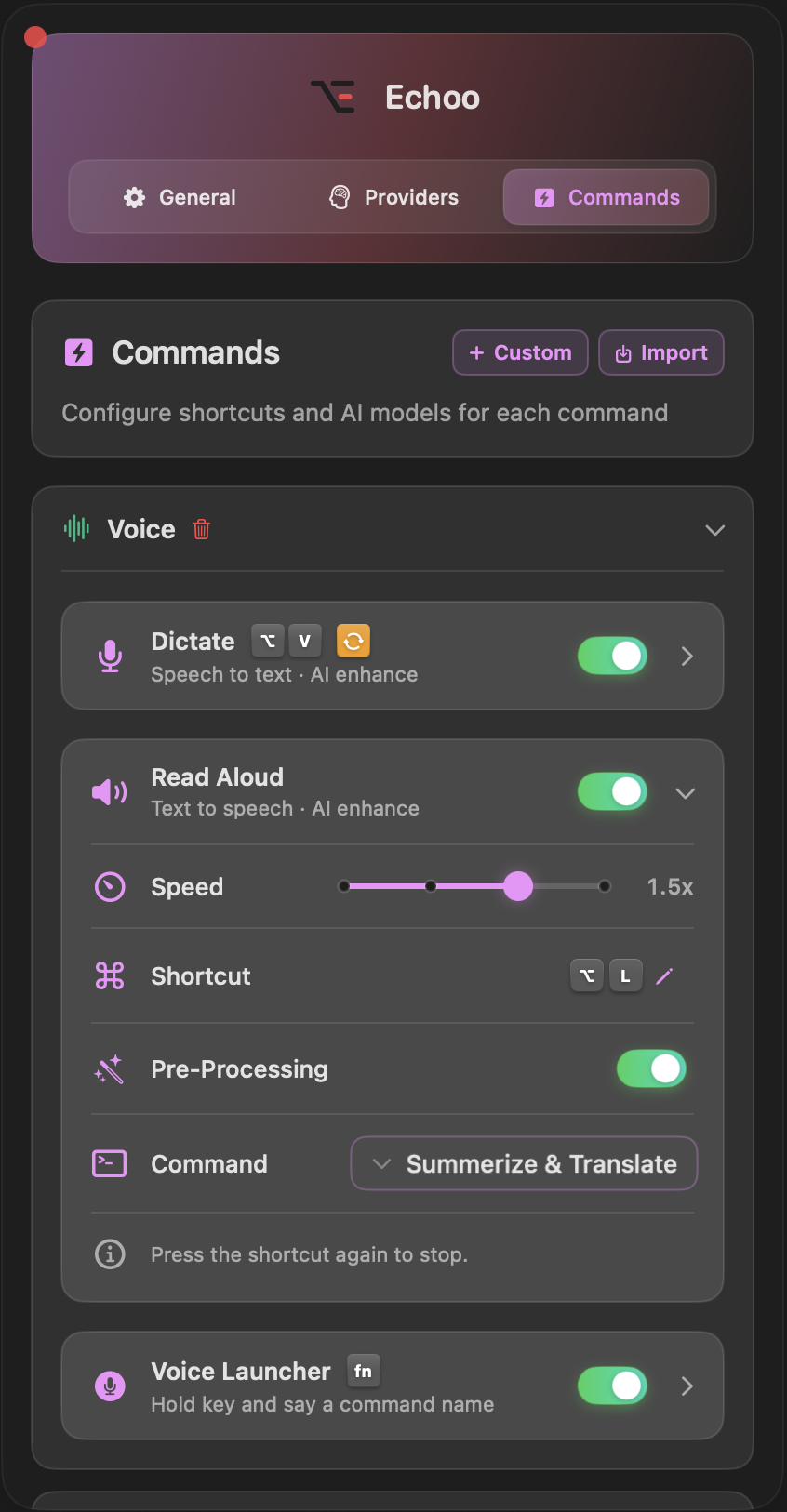Collapse the Voice section chevron
The width and height of the screenshot is (787, 1512).
tap(714, 530)
